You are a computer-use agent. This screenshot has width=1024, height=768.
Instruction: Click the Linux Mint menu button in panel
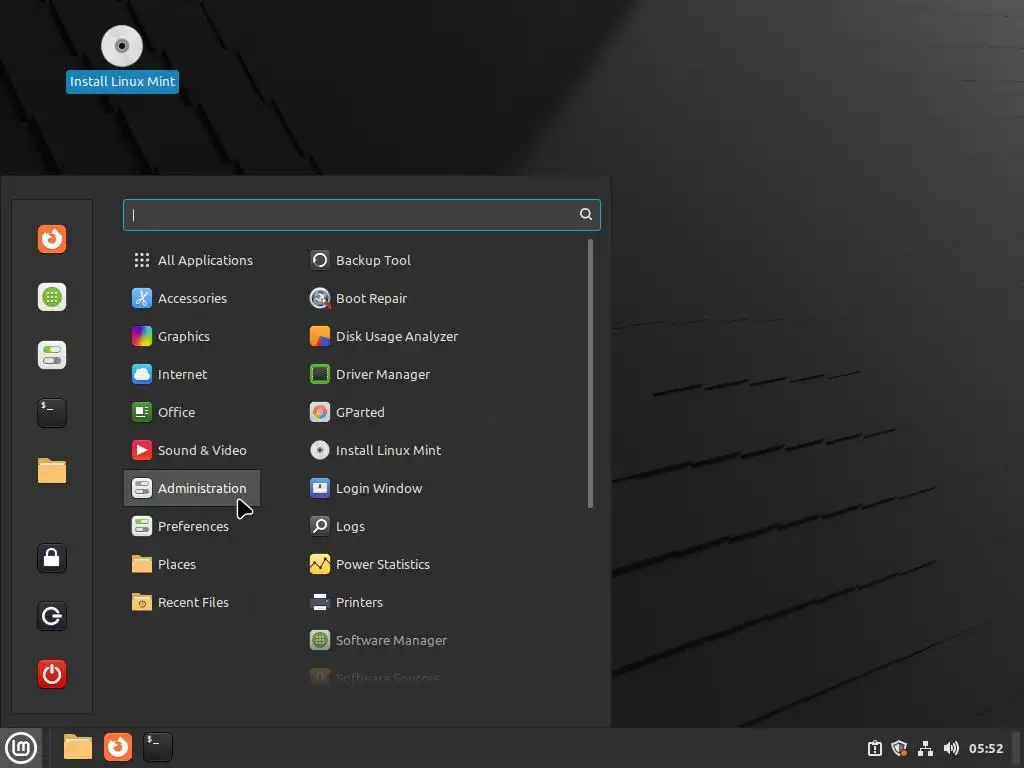click(21, 748)
